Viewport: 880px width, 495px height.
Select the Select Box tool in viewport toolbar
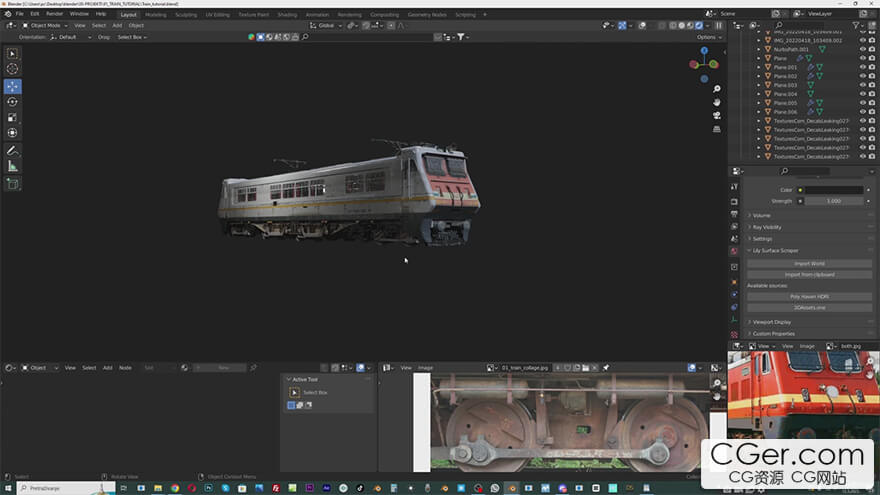click(12, 54)
